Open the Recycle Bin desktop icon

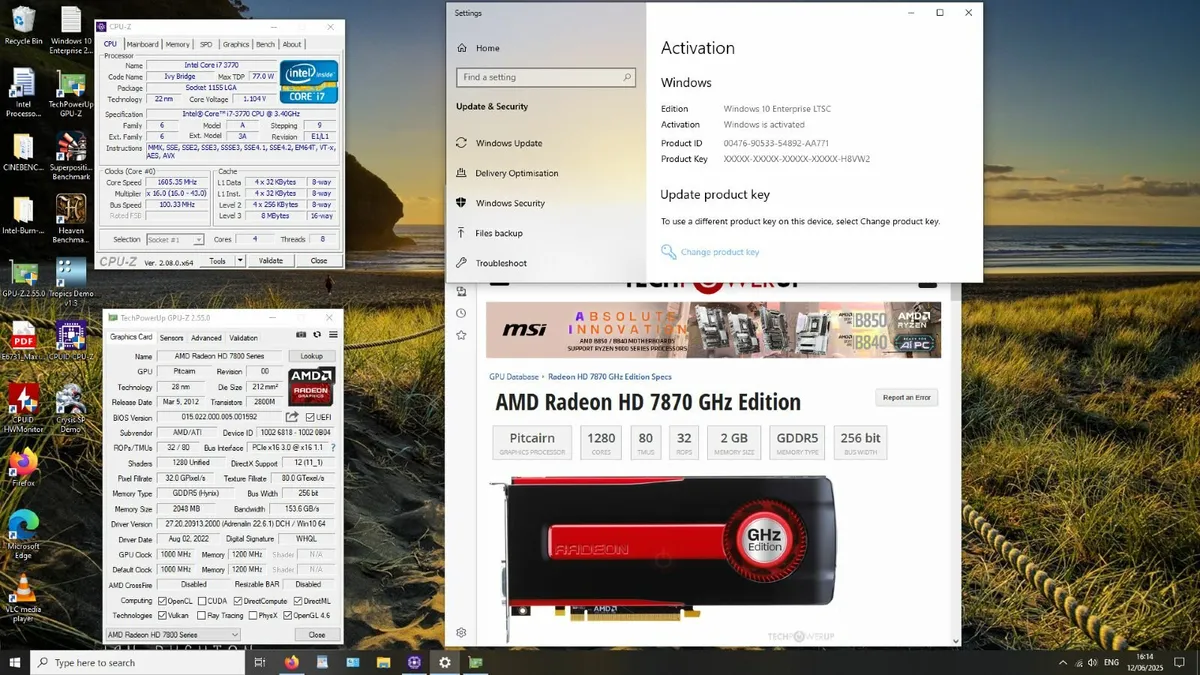[x=22, y=25]
